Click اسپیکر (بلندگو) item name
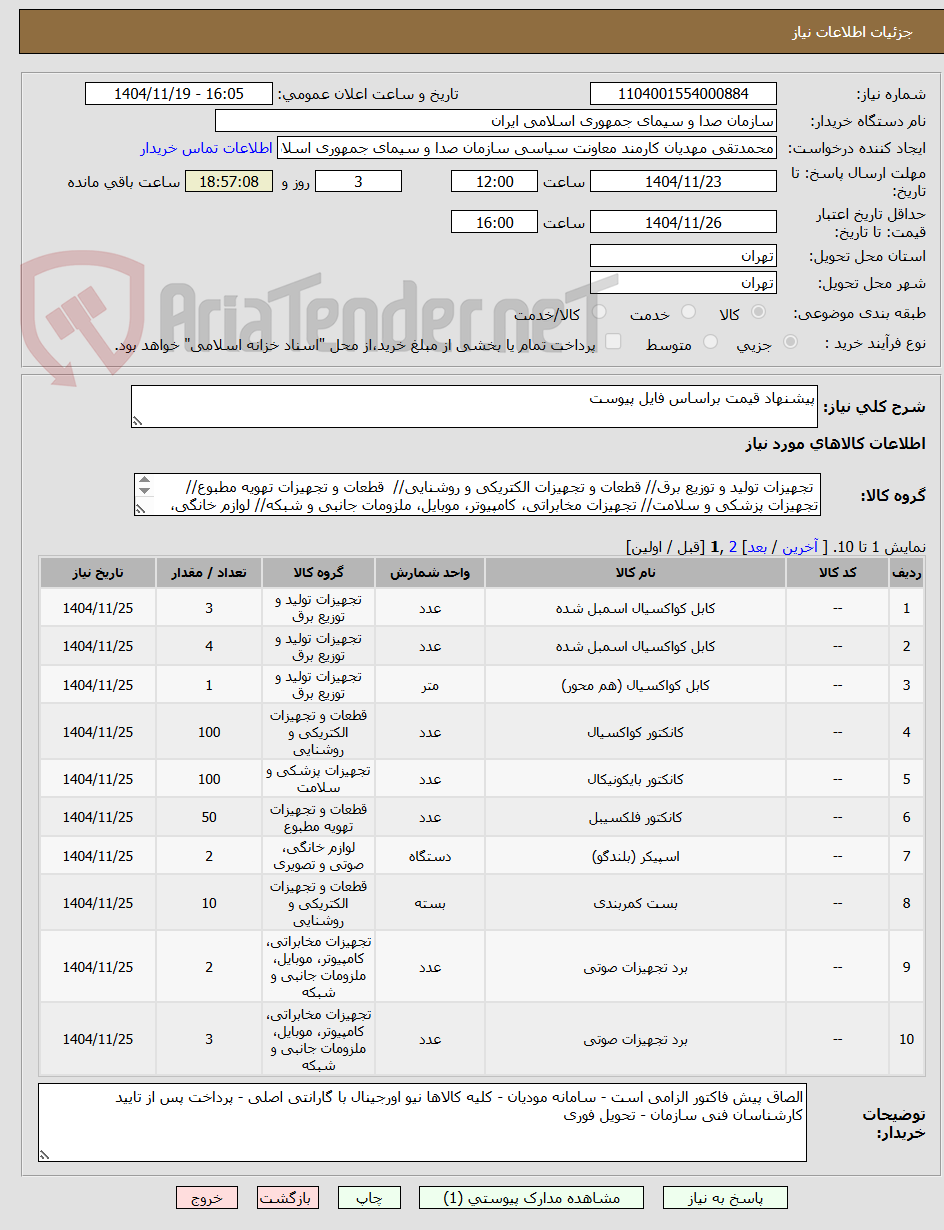This screenshot has width=944, height=1230. point(635,856)
